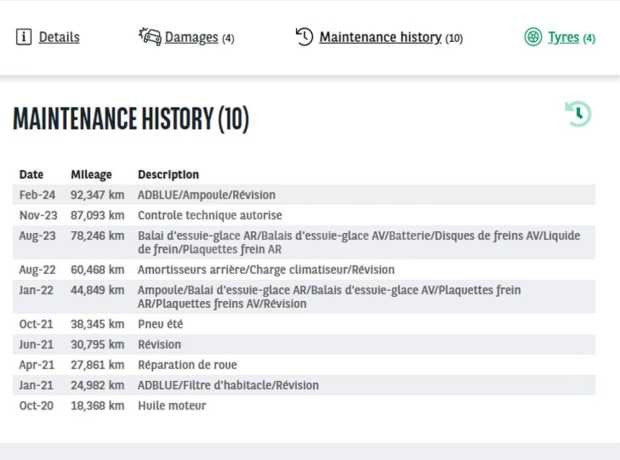The height and width of the screenshot is (460, 620).
Task: Select the Feb-24 ADBLUE/Ampoule/Révision row
Action: [x=304, y=195]
